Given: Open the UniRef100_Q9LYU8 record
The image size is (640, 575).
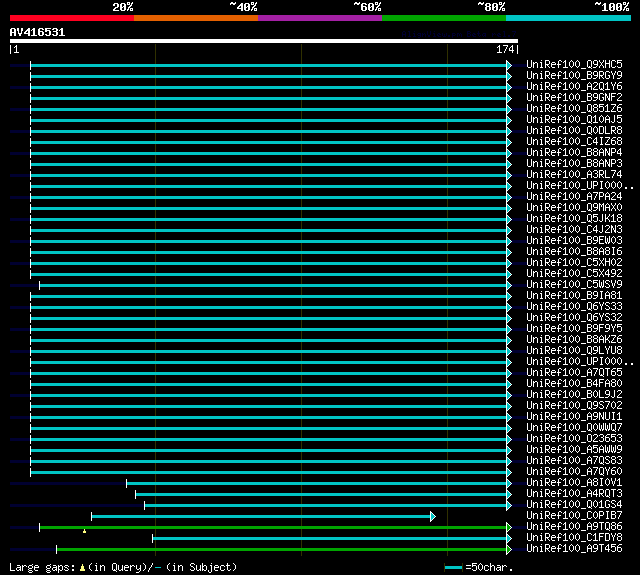Looking at the screenshot, I should 574,351.
